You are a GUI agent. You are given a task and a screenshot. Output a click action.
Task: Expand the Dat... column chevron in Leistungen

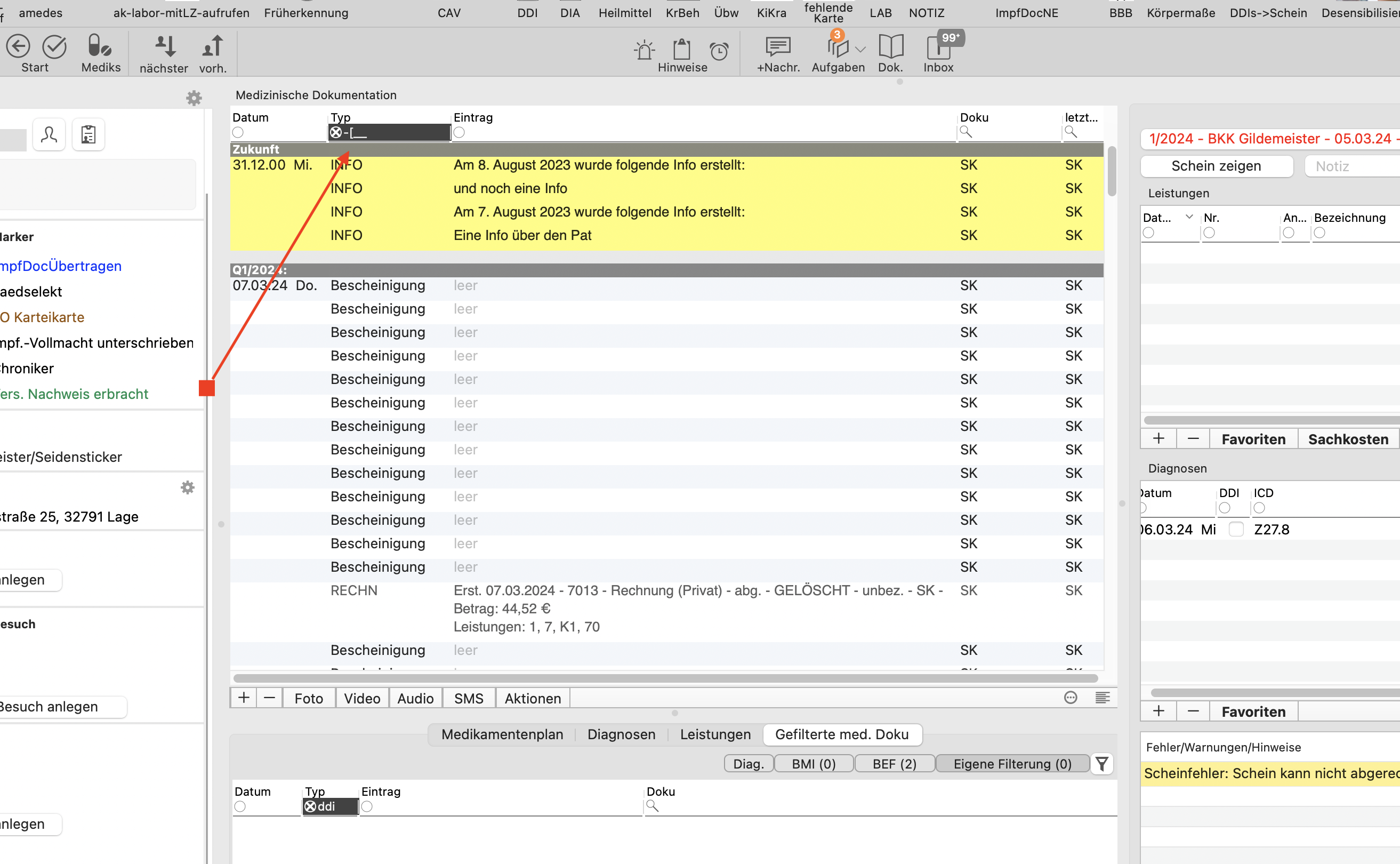click(x=1189, y=217)
